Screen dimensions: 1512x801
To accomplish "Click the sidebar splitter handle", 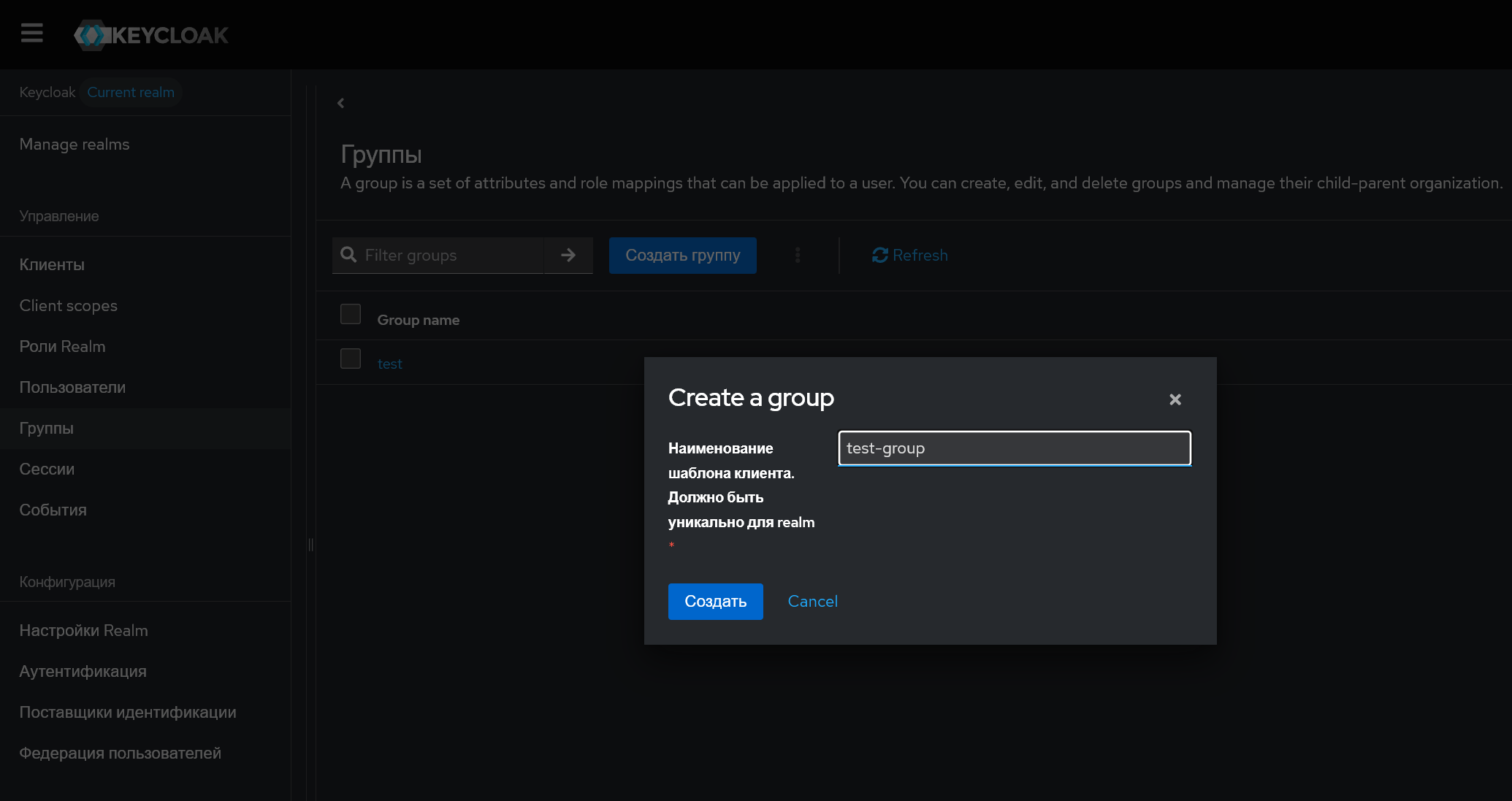I will [x=311, y=545].
